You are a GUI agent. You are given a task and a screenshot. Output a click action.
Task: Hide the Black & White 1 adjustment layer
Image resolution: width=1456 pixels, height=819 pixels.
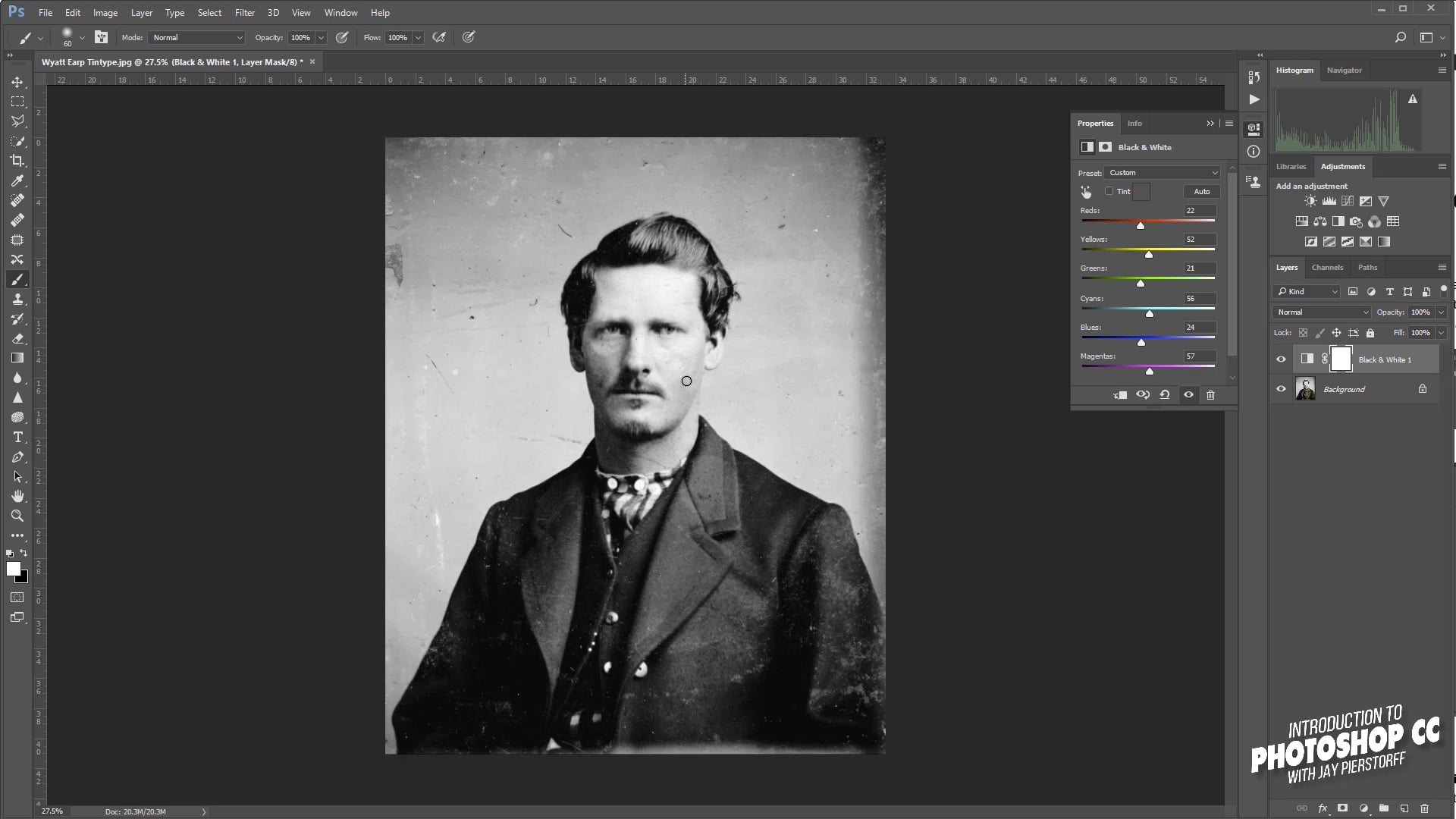click(1281, 359)
